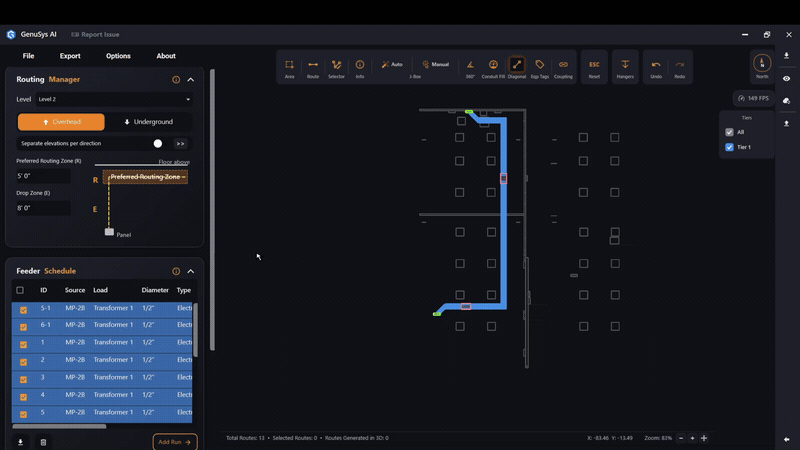Select the Coupling tool

coord(563,68)
